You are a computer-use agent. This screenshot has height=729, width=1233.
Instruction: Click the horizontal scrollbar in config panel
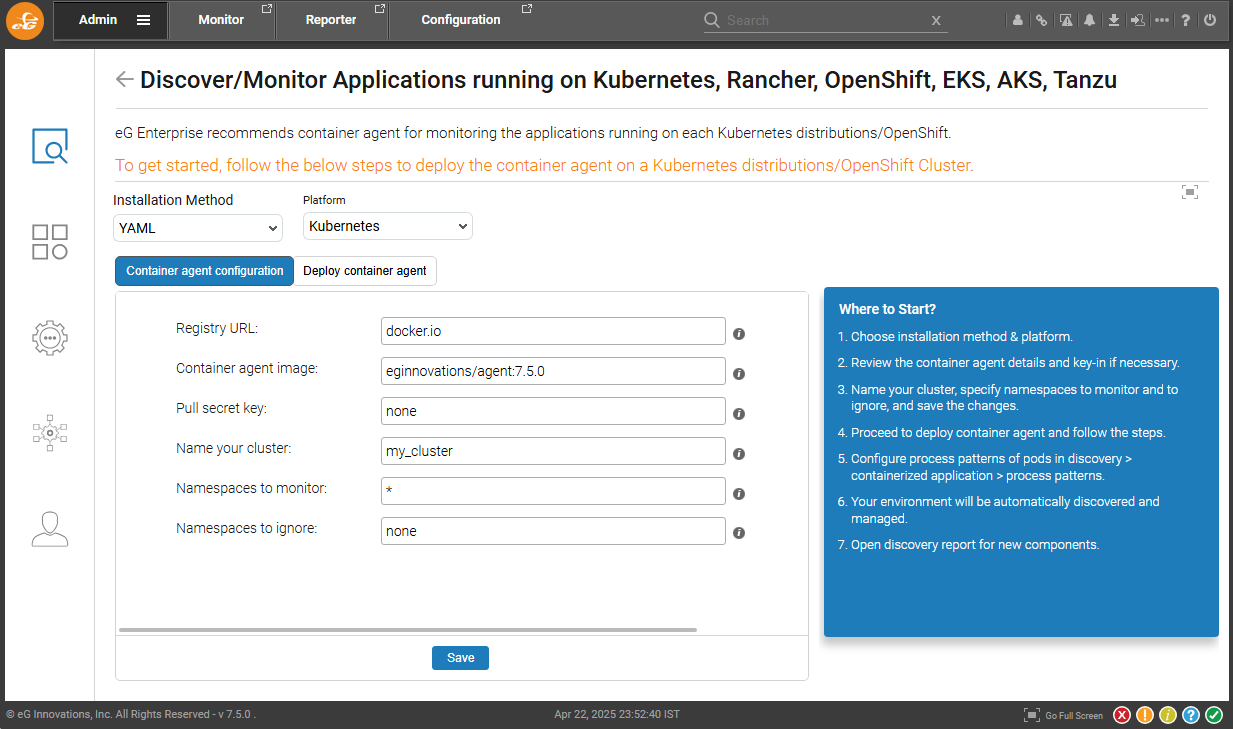(408, 630)
